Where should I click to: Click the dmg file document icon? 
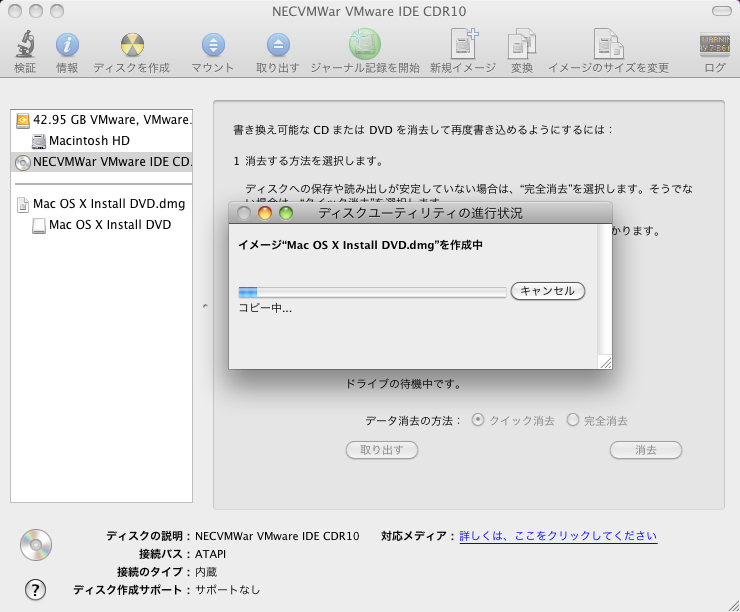click(x=23, y=204)
